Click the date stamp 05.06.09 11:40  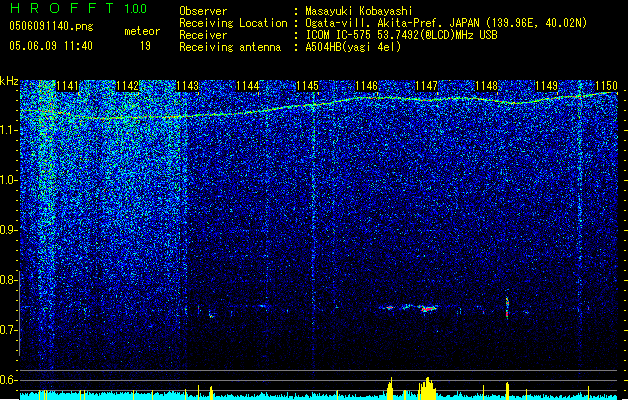[x=51, y=46]
